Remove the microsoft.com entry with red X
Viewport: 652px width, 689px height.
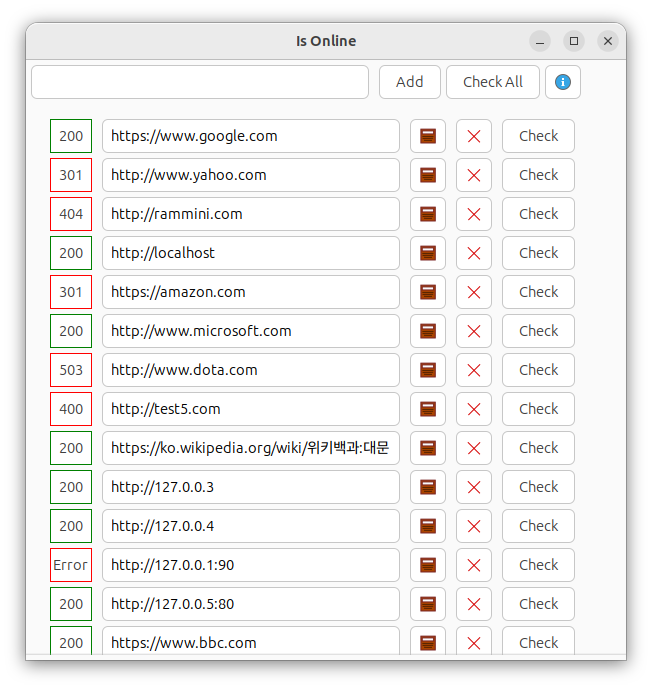coord(474,331)
